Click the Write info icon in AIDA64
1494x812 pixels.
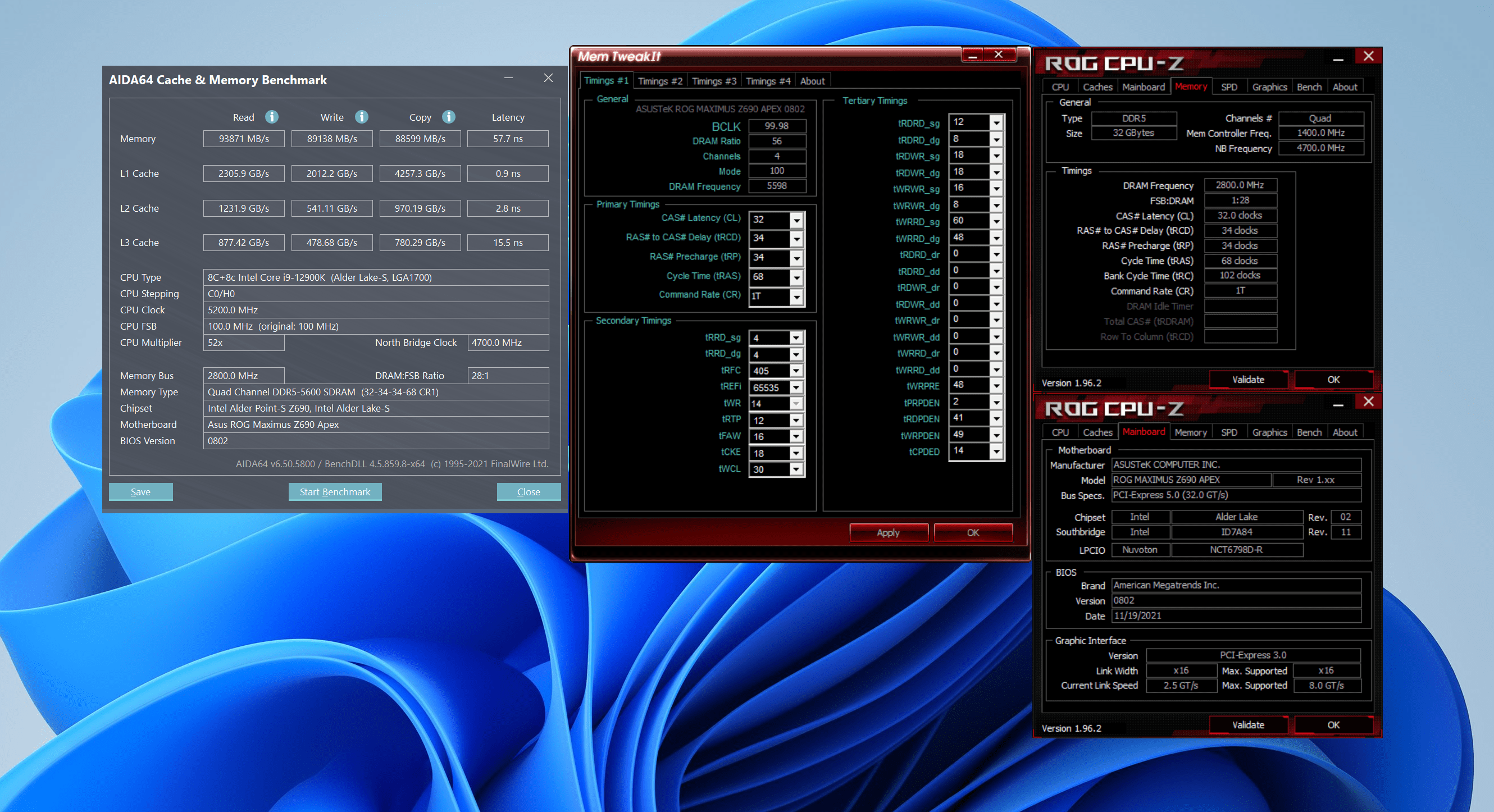[x=361, y=117]
